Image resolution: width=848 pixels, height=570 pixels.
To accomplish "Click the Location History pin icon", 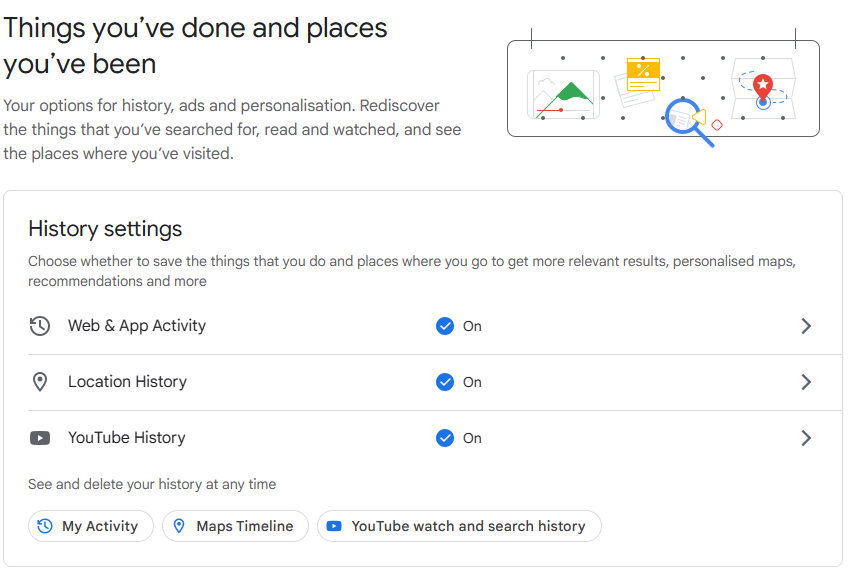I will click(39, 382).
